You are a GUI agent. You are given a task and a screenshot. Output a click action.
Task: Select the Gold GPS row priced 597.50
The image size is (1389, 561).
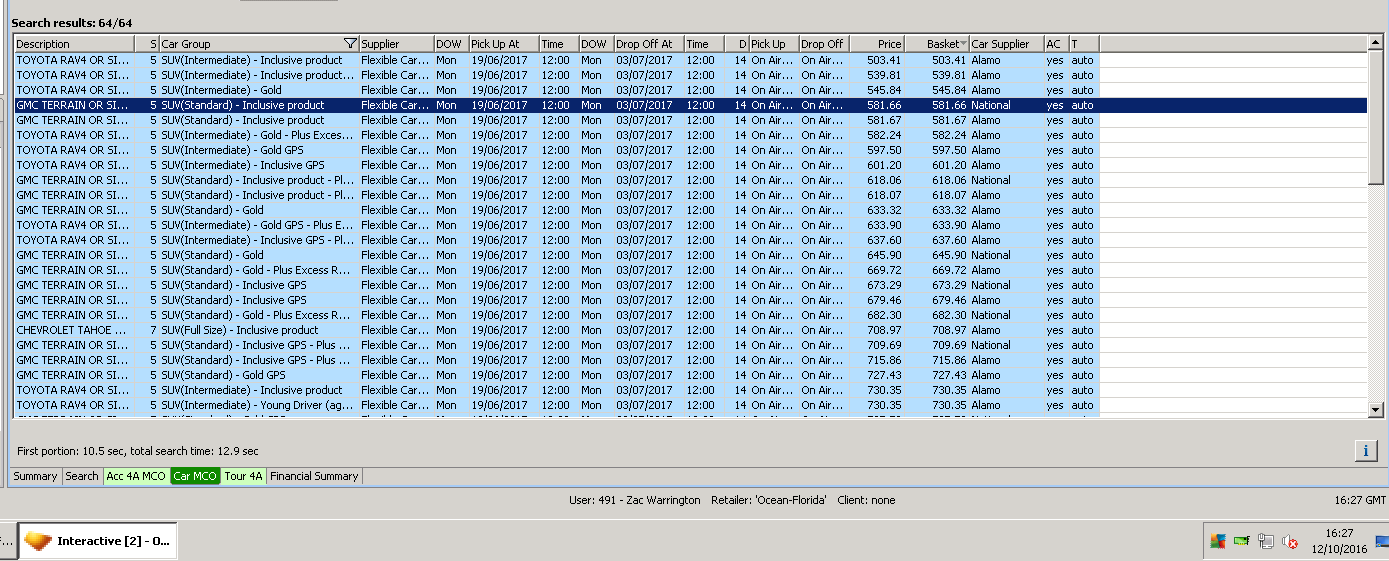(x=556, y=150)
